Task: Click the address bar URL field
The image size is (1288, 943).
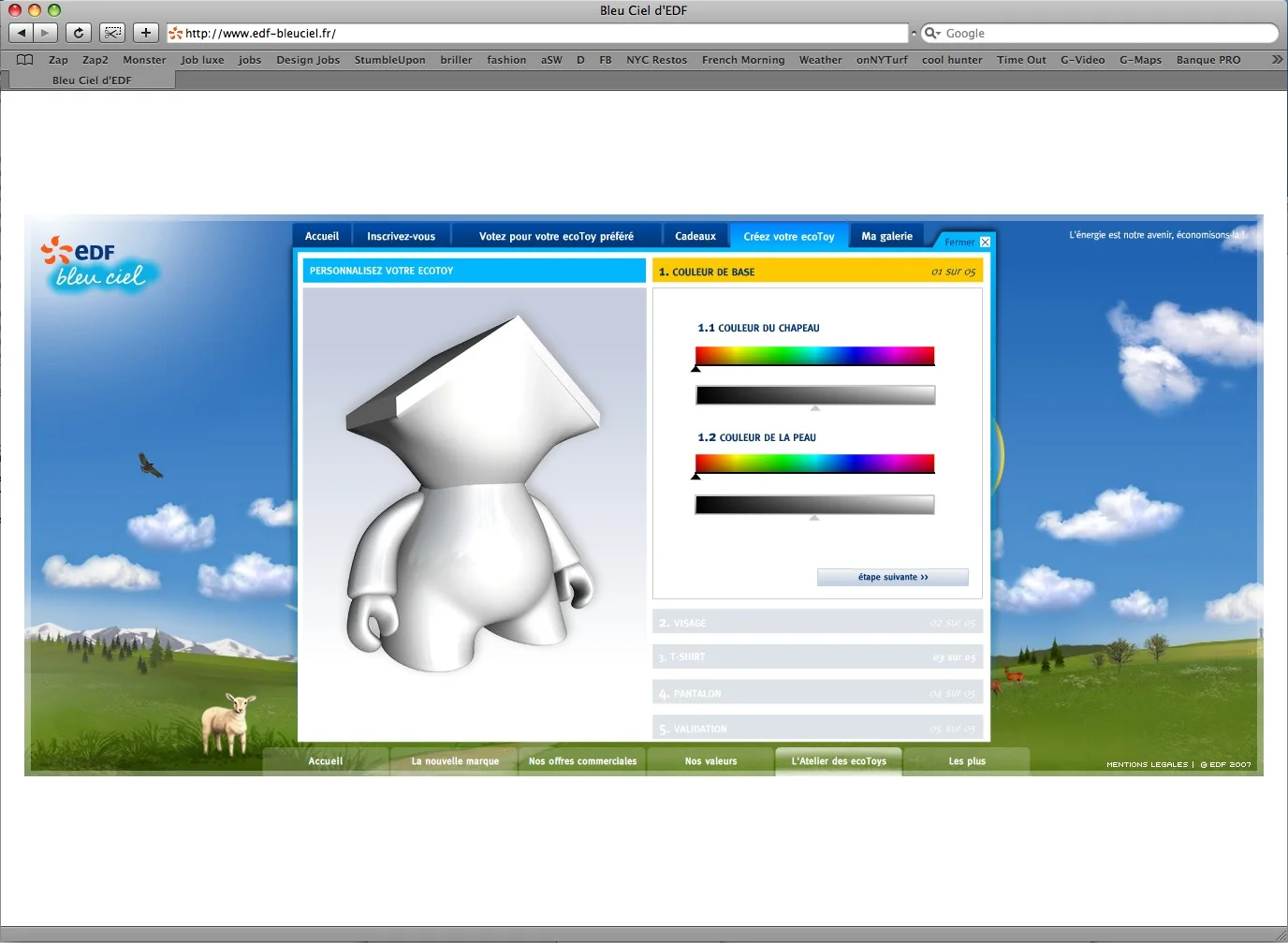Action: click(x=537, y=33)
